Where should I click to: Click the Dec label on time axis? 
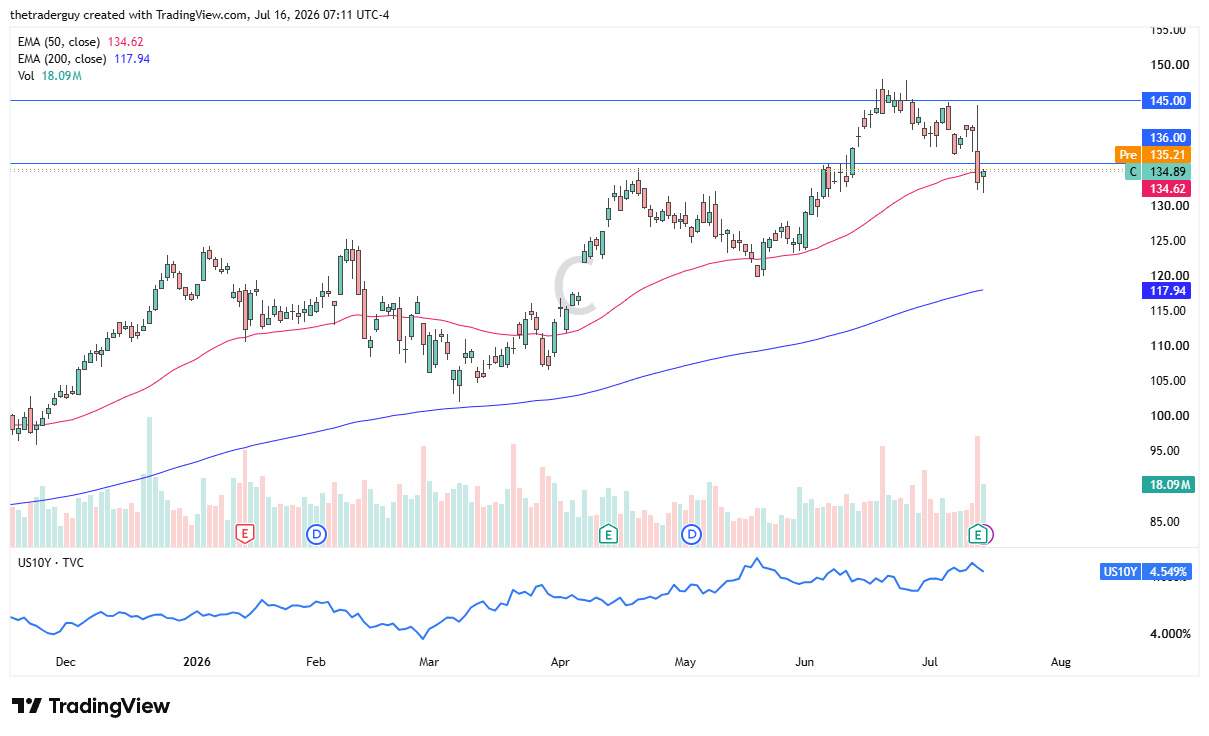[65, 662]
